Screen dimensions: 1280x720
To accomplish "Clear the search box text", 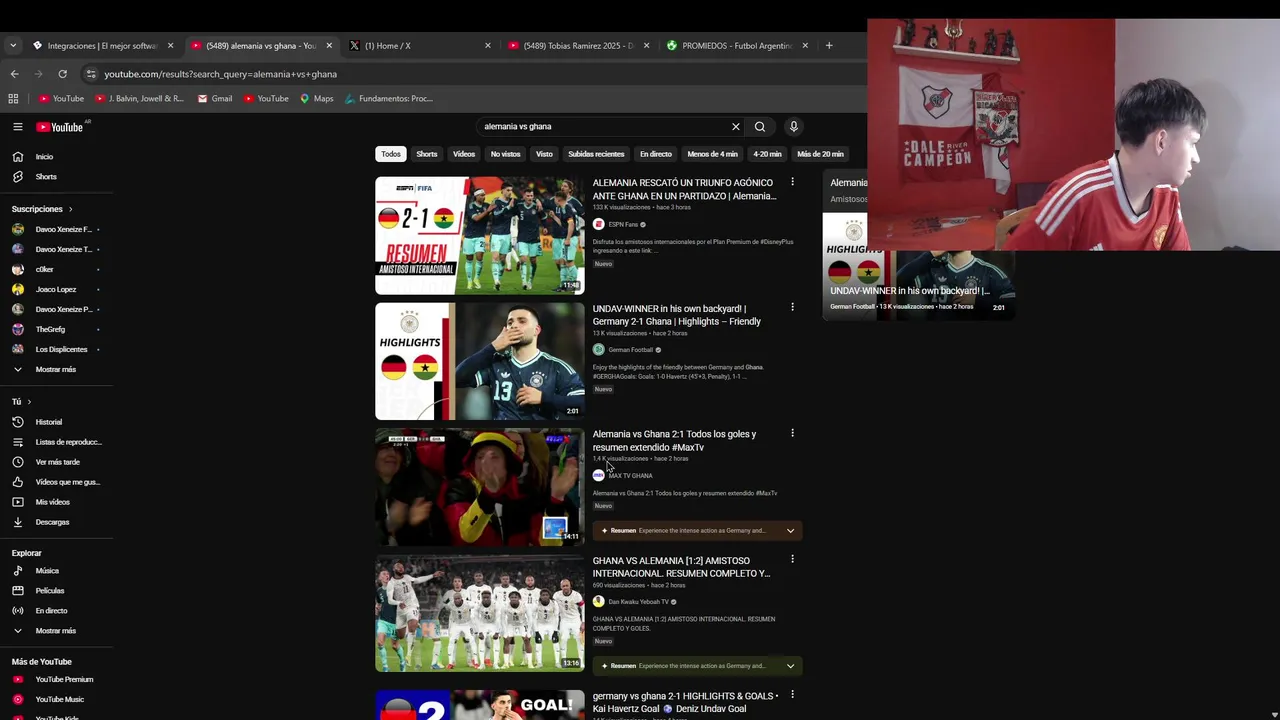I will (x=736, y=127).
